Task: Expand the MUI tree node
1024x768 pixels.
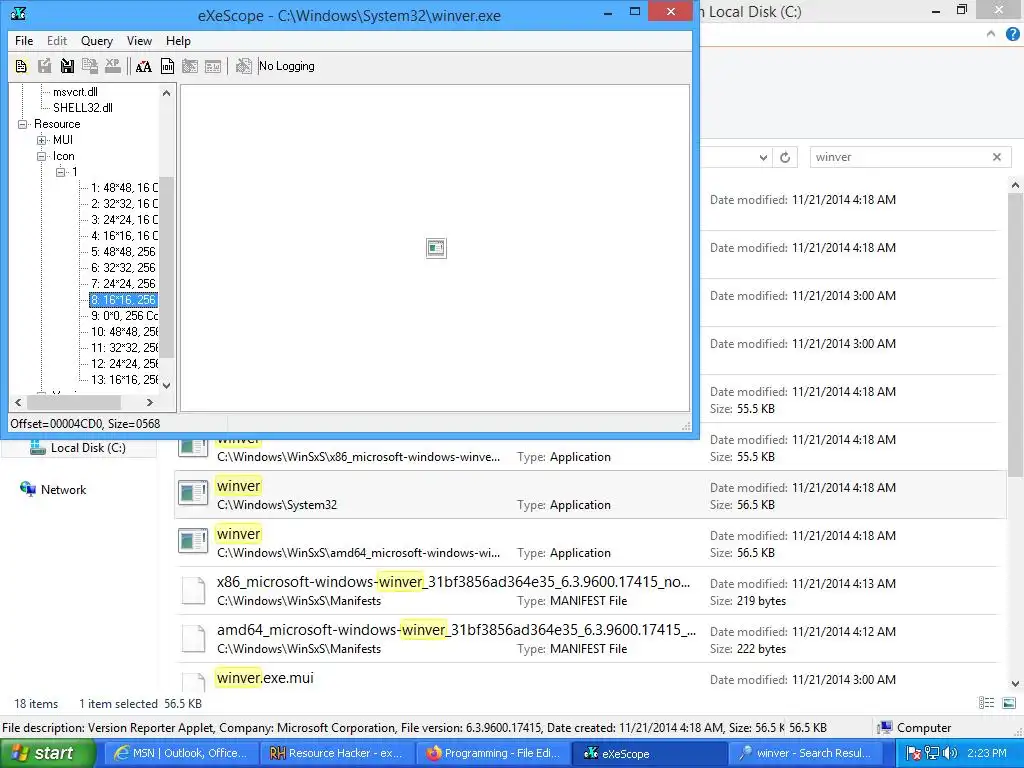Action: click(41, 140)
